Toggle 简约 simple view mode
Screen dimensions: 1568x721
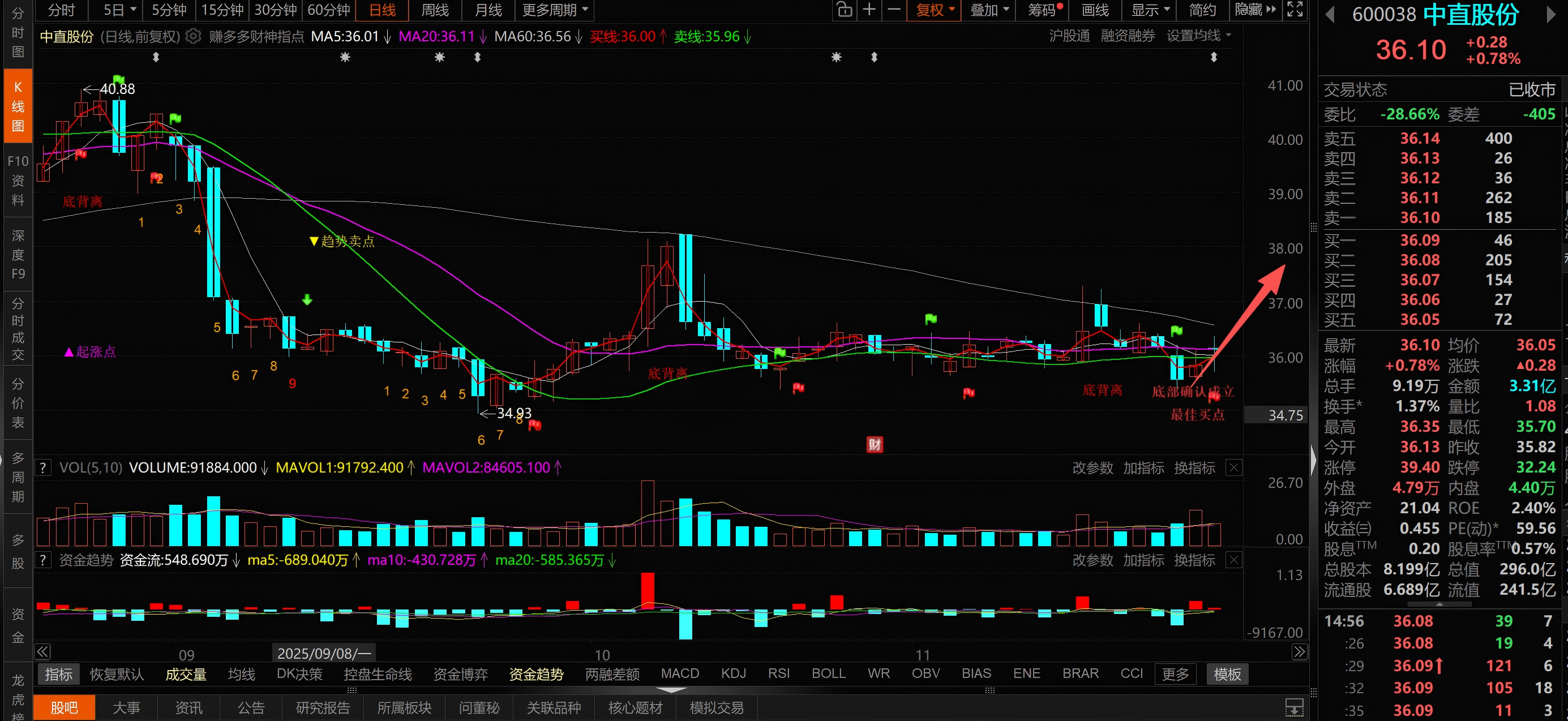tap(1202, 10)
